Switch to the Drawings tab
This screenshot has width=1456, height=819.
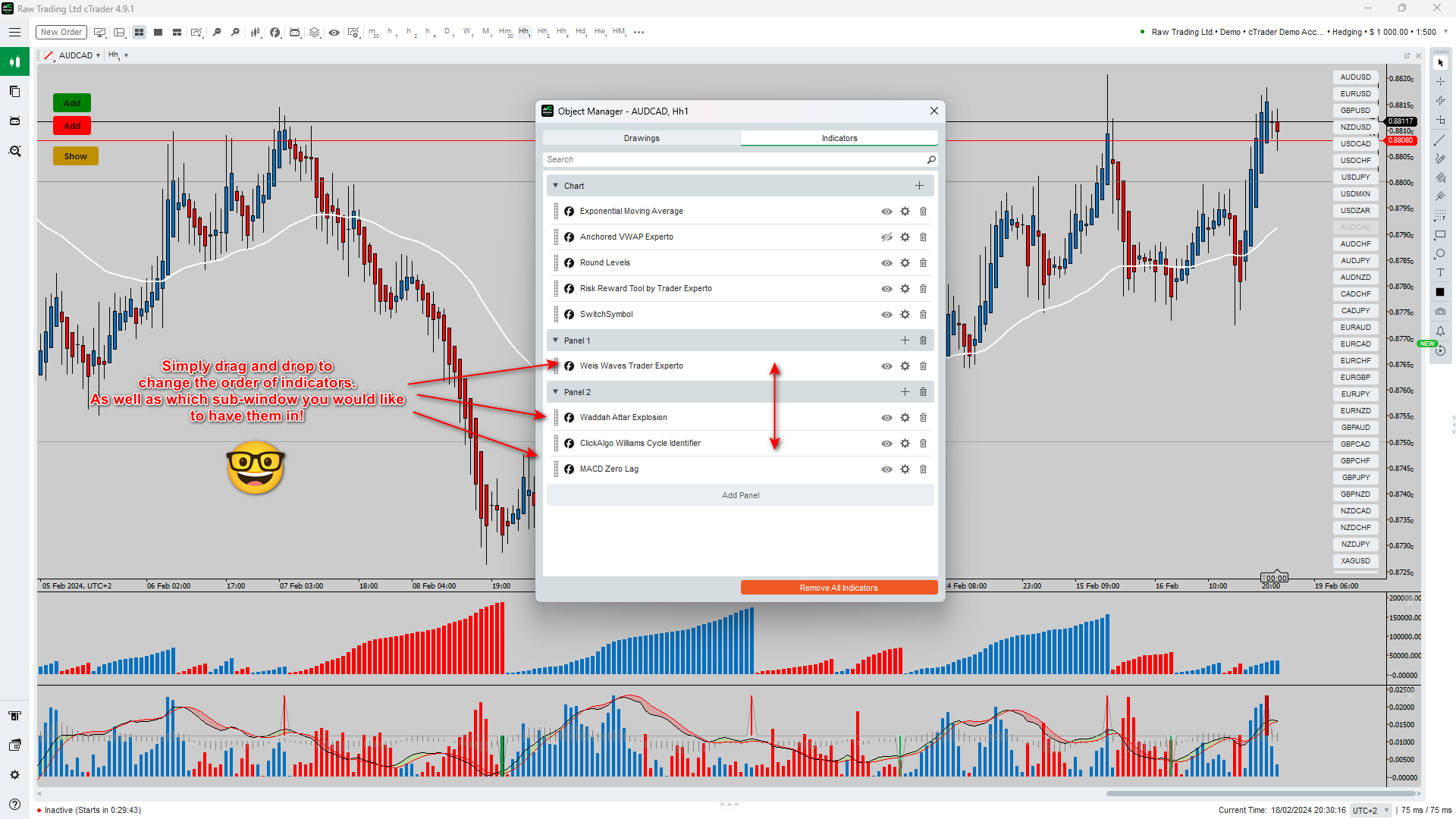click(x=642, y=138)
